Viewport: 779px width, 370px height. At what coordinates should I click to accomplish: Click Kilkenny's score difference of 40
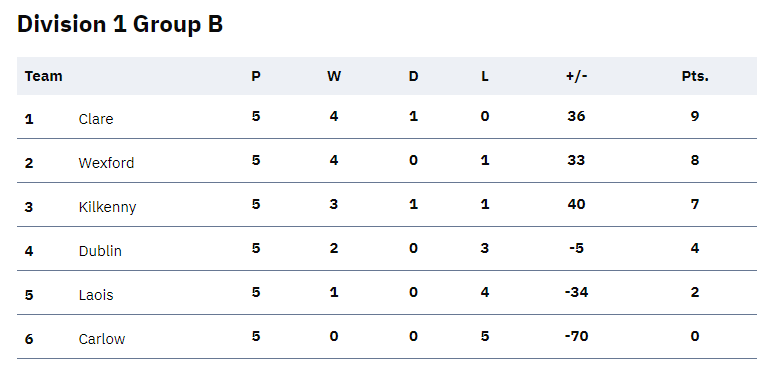pos(576,204)
